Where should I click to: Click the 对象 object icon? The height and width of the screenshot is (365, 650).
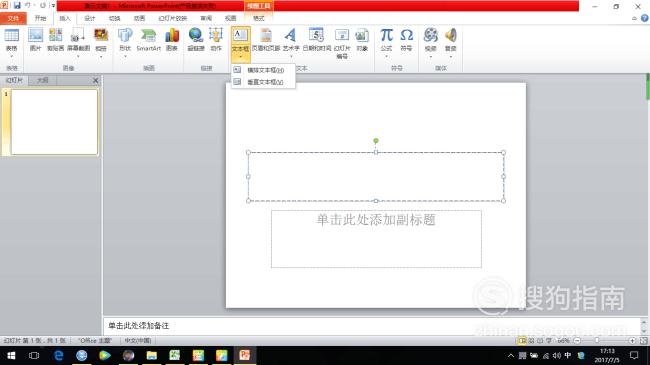tap(362, 35)
